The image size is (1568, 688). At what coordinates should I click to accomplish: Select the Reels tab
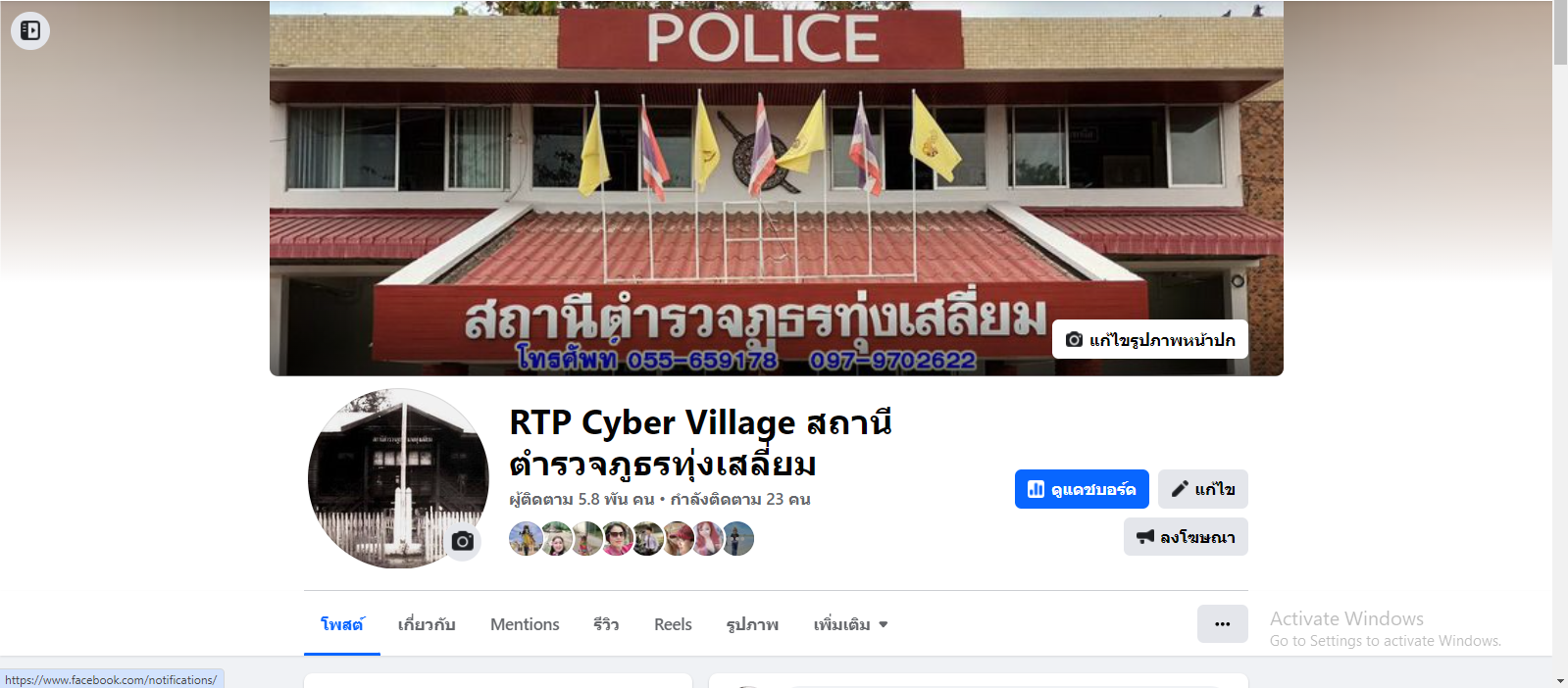[673, 624]
